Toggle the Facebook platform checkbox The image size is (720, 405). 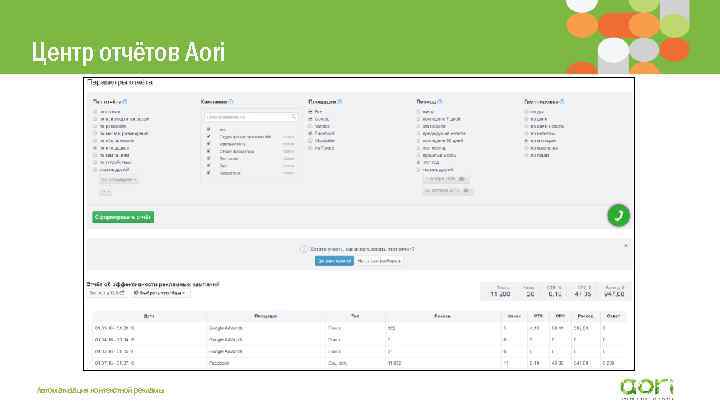(x=310, y=133)
